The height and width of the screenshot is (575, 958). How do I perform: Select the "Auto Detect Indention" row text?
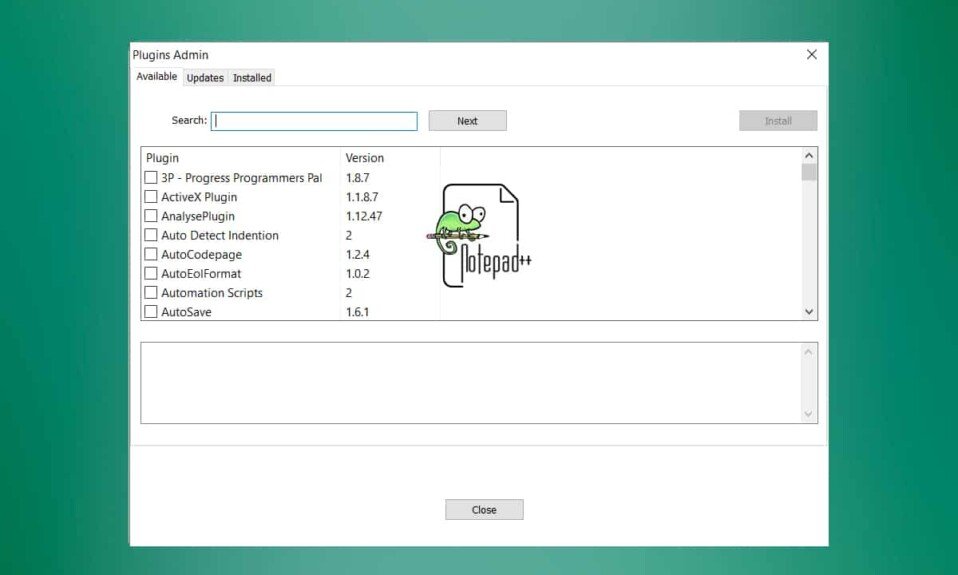pyautogui.click(x=219, y=235)
